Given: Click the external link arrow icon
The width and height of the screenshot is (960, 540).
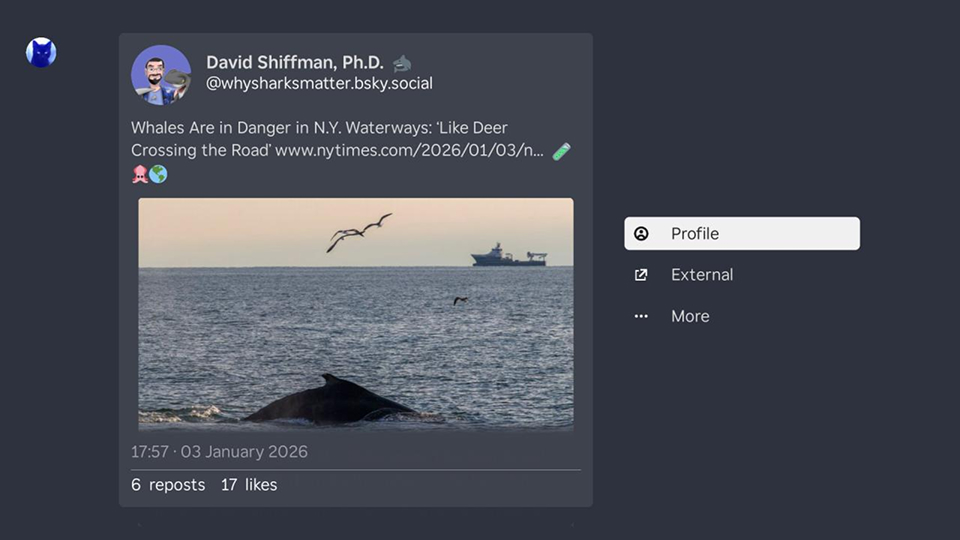Looking at the screenshot, I should click(x=641, y=275).
